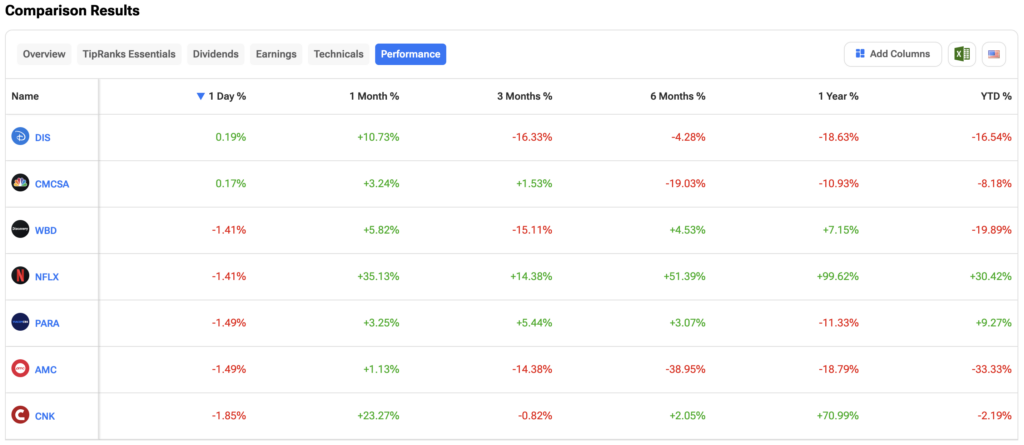Click the Warner Bros Discovery WBD logo
This screenshot has height=445, width=1024.
(20, 229)
